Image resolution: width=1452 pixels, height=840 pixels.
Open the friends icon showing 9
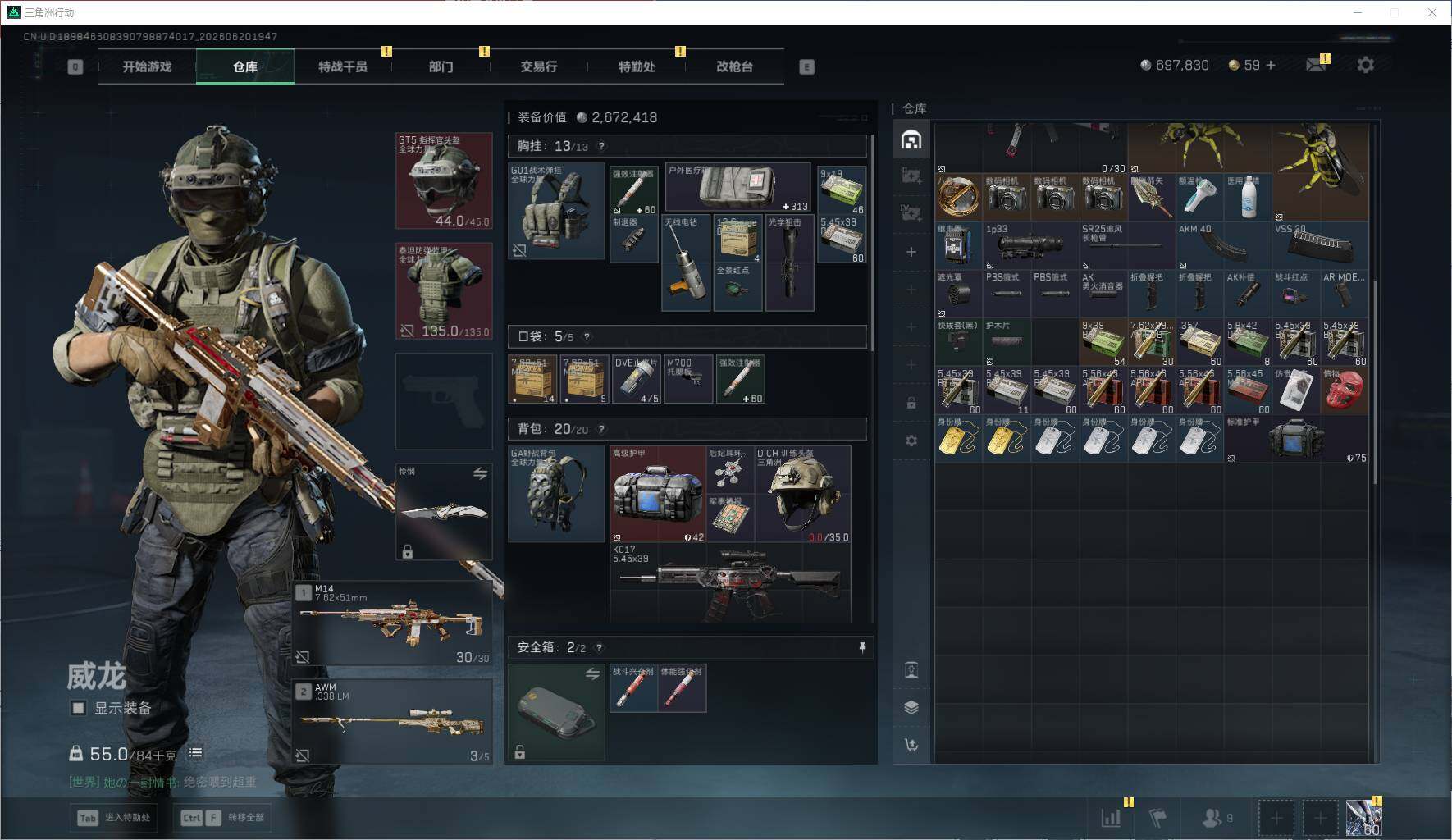tap(1217, 817)
